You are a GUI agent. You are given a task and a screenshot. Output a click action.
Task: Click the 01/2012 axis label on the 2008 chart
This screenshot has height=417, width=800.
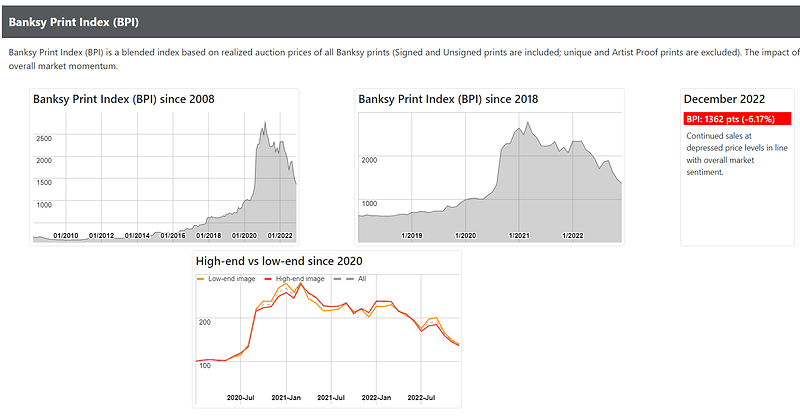[x=102, y=236]
